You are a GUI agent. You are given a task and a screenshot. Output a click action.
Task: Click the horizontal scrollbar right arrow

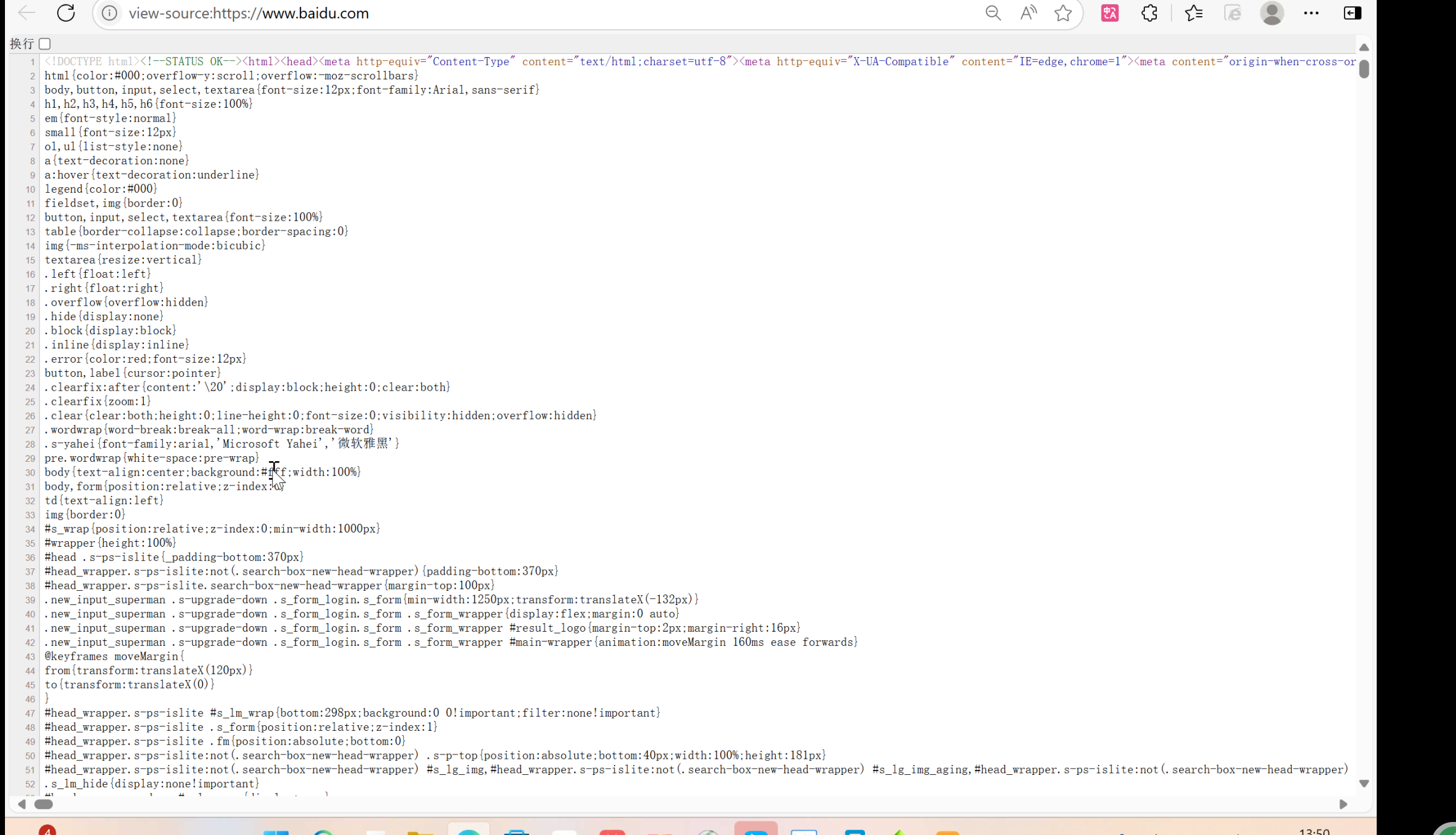point(1343,804)
